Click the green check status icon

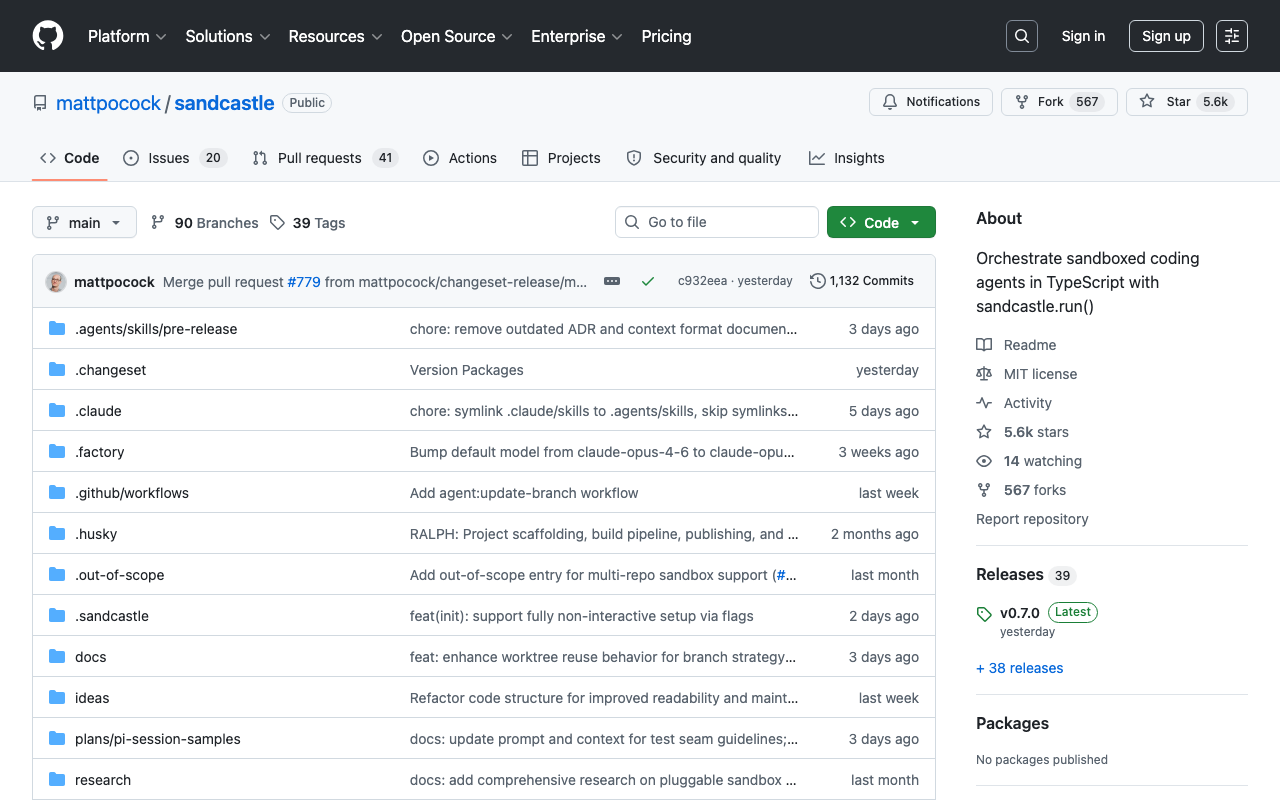[648, 281]
